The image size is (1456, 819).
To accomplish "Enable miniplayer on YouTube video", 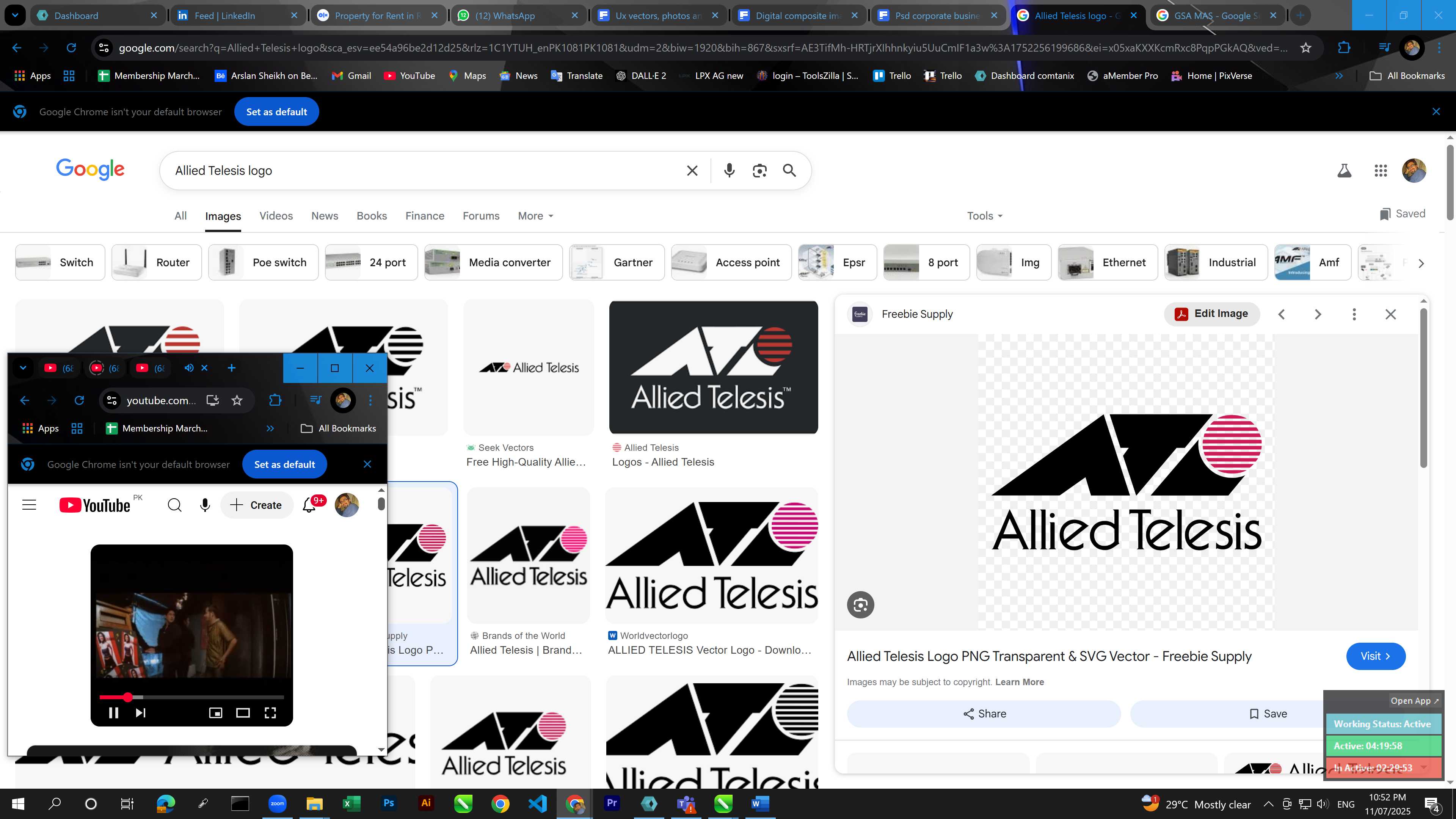I will 215,713.
